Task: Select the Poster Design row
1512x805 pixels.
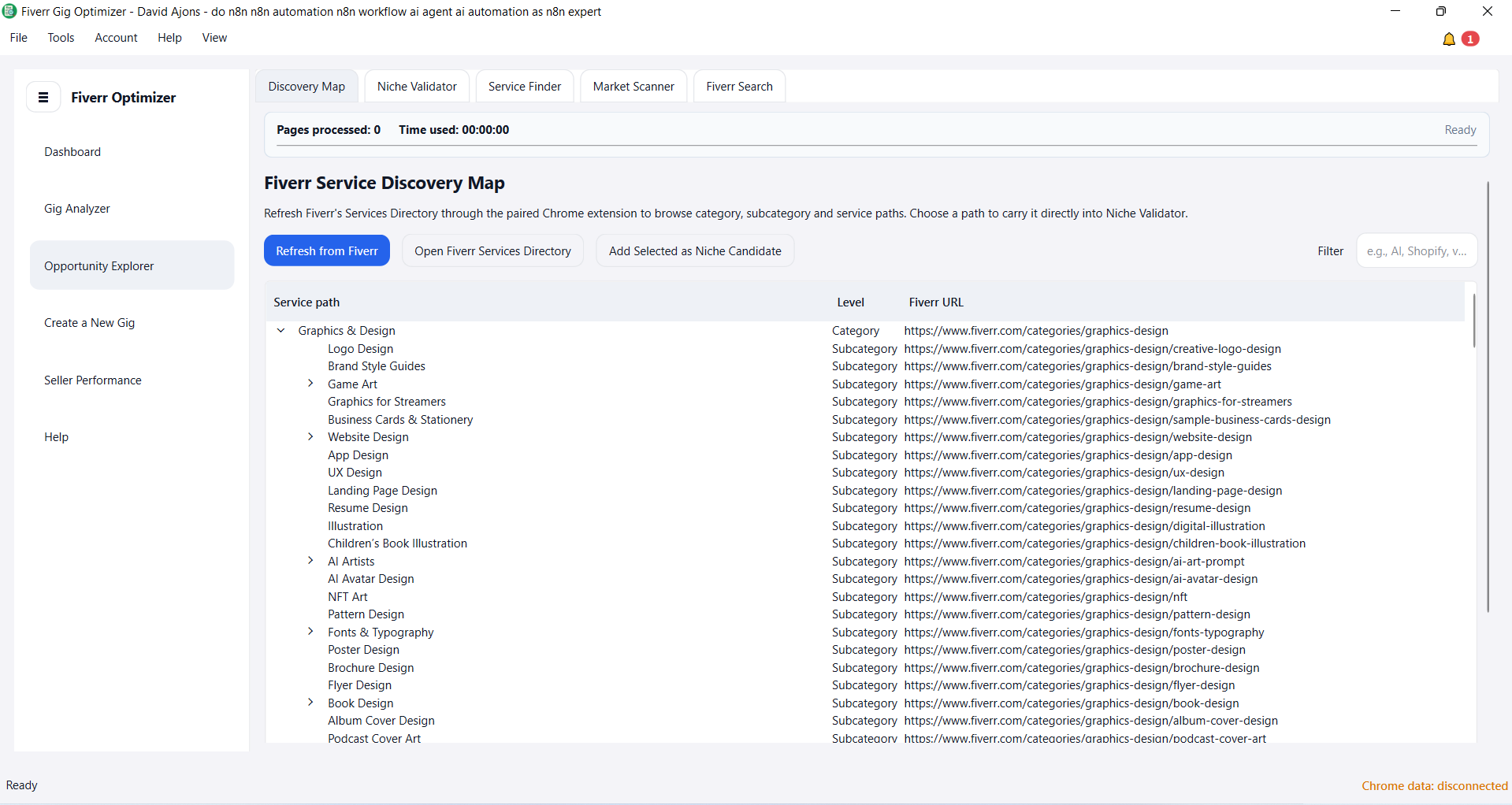Action: 865,650
